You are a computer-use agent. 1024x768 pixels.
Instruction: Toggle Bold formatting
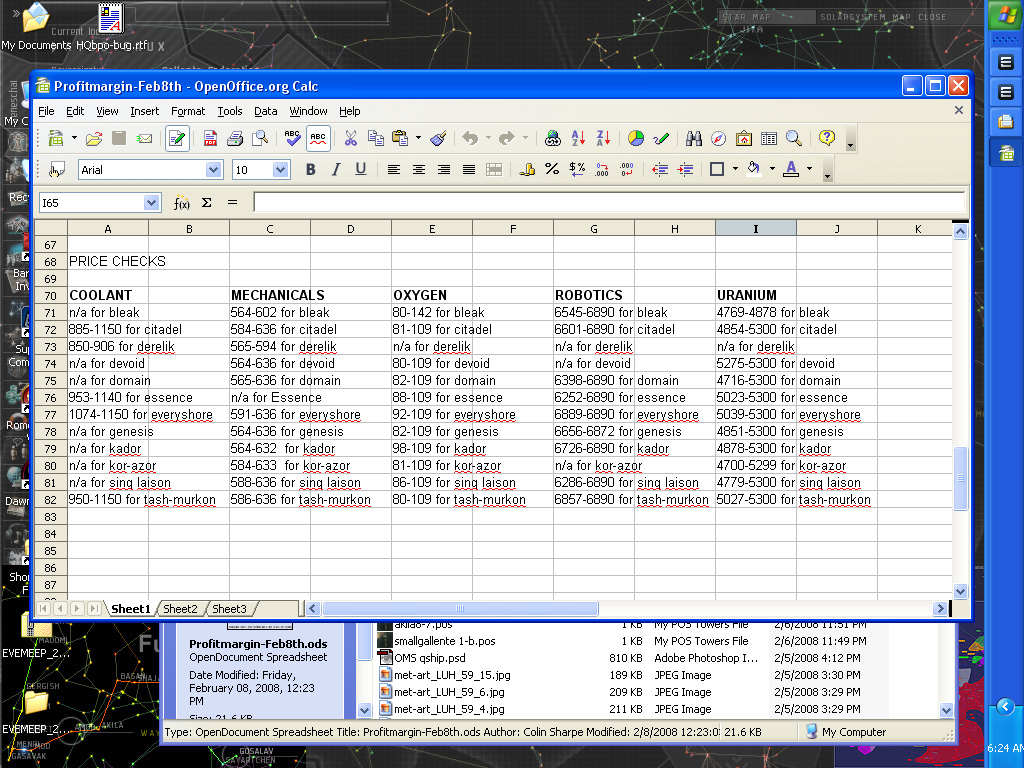pos(311,170)
